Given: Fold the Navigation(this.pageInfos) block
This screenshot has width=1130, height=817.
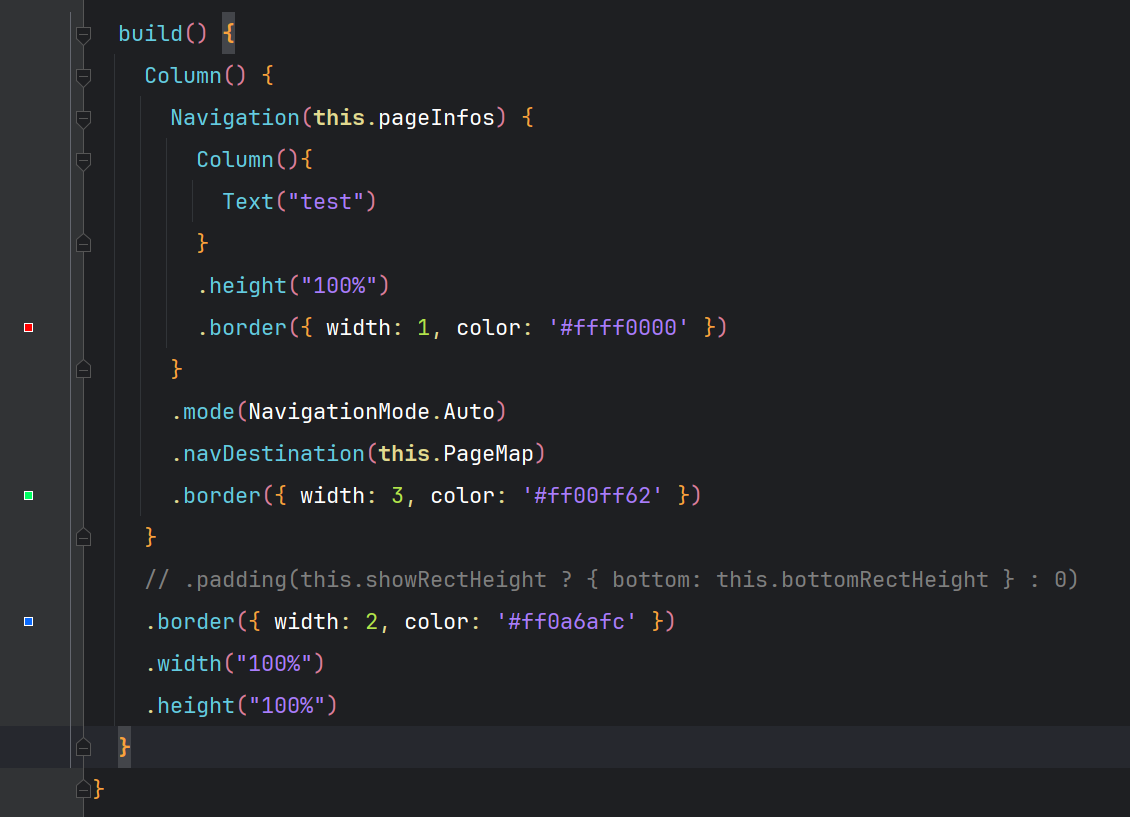Looking at the screenshot, I should 84,118.
